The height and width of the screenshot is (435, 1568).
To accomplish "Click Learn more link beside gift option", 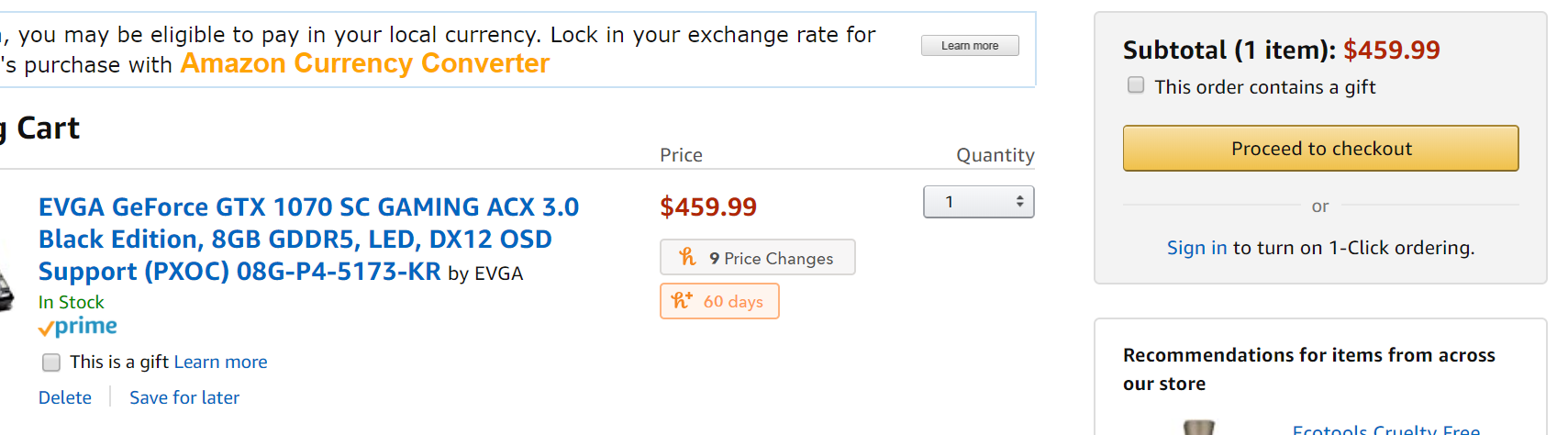I will [x=221, y=362].
